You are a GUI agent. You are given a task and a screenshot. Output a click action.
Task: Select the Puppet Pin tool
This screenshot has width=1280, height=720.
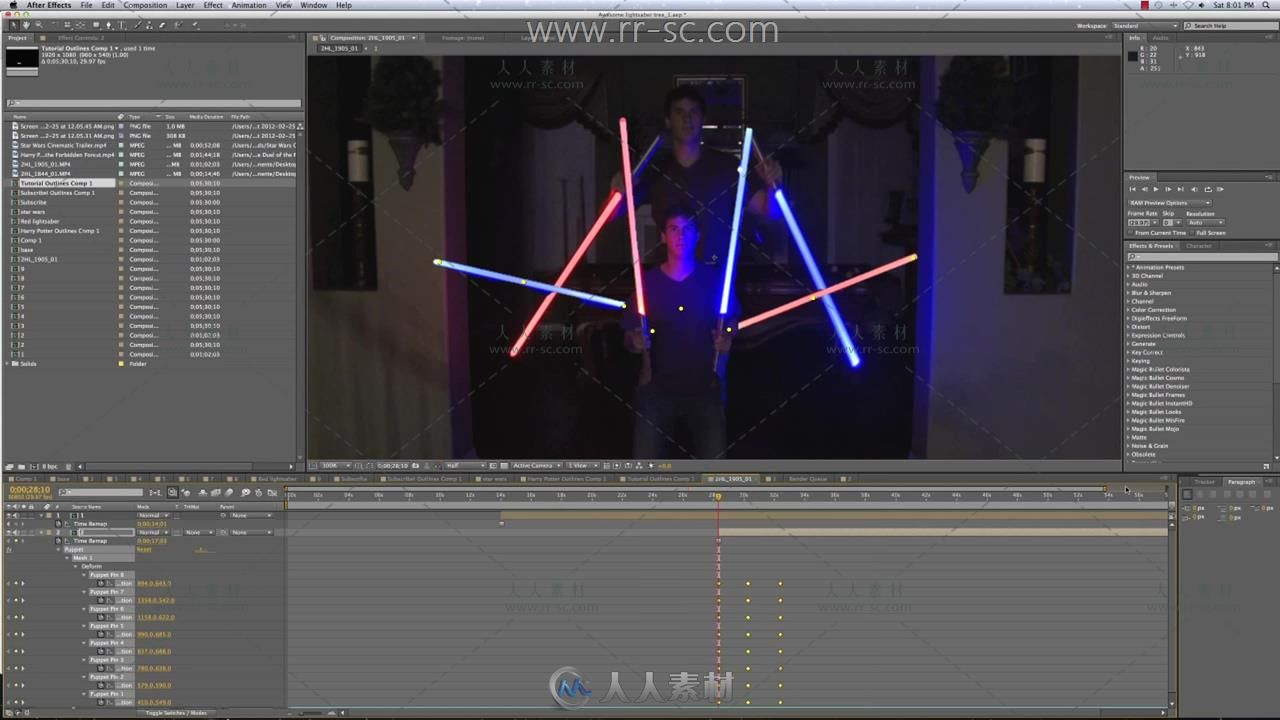coord(195,25)
